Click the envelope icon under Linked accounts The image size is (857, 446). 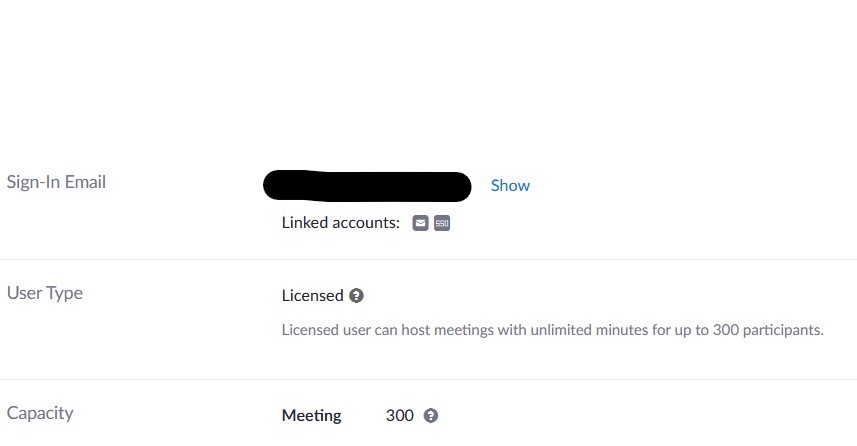coord(420,223)
